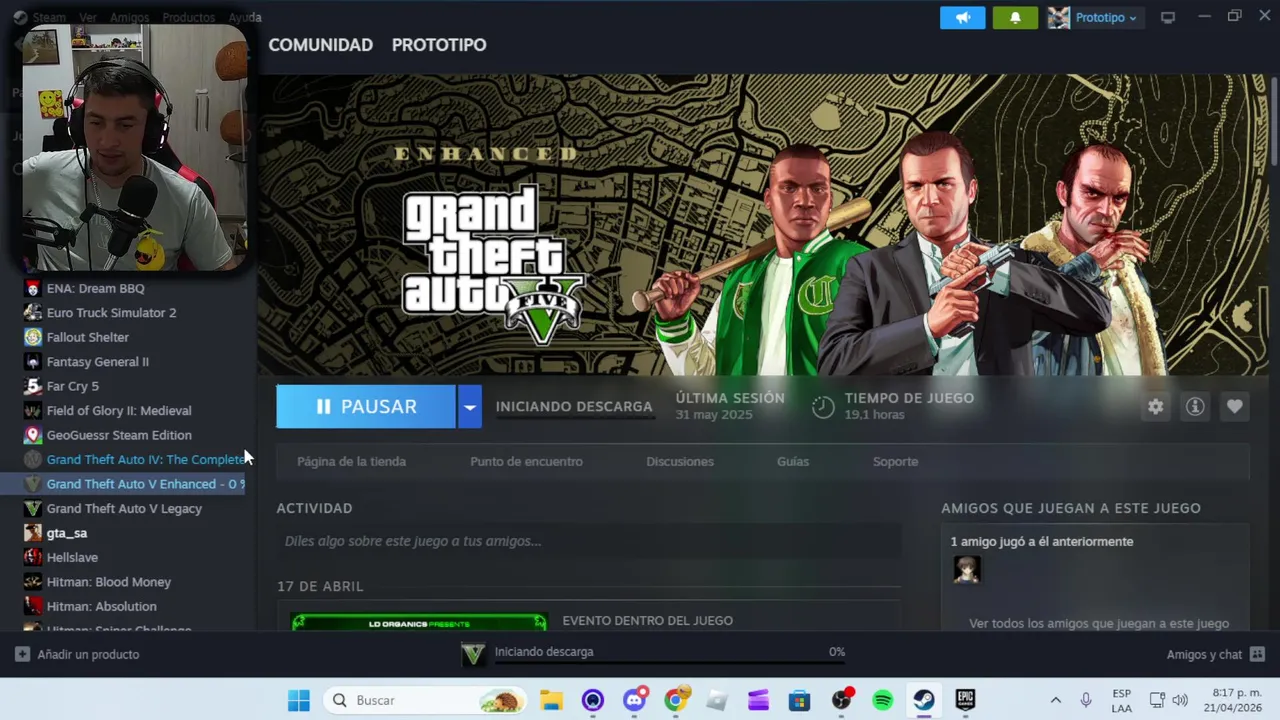1280x720 pixels.
Task: Select Grand Theft Auto IV: The Complete
Action: 146,459
